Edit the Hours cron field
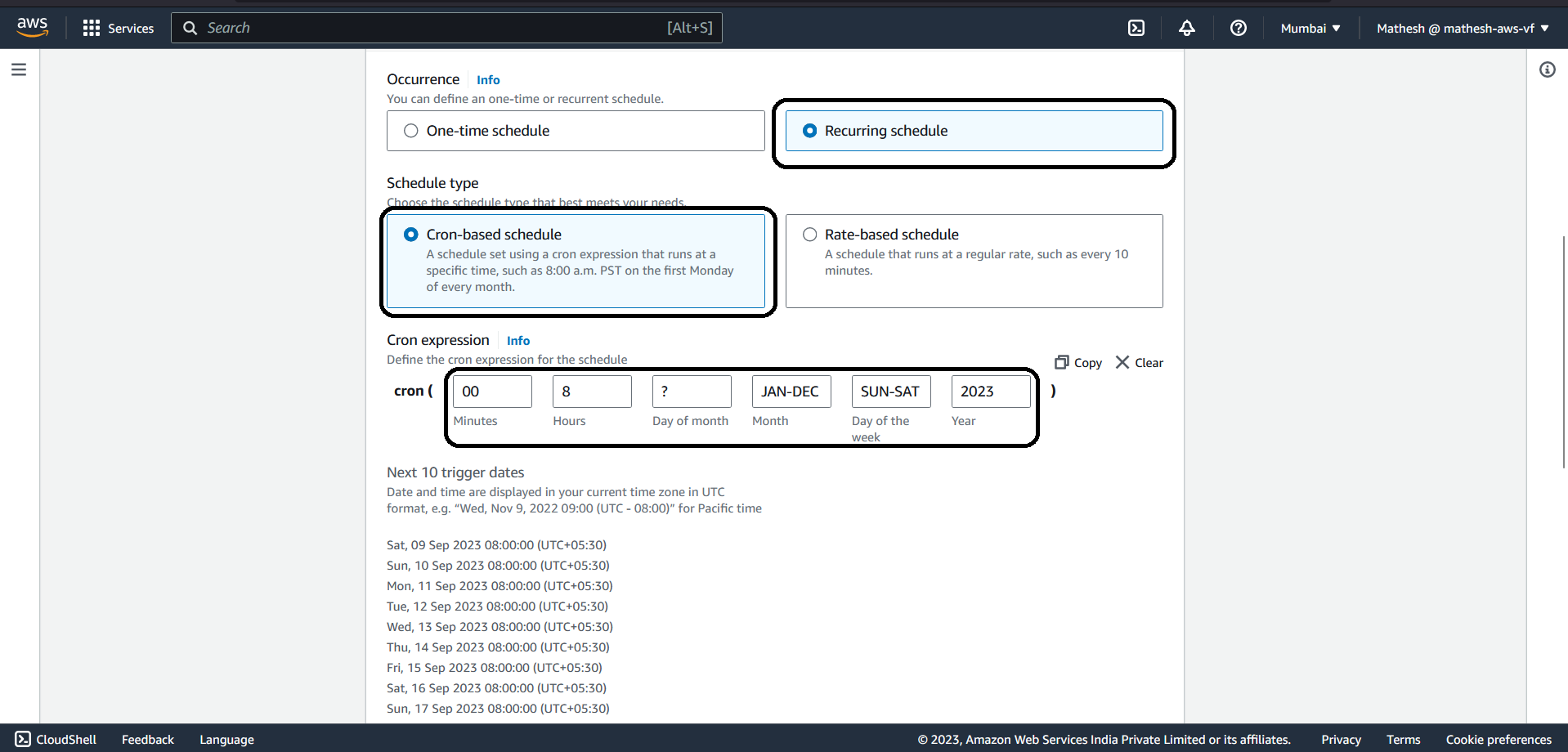This screenshot has height=752, width=1568. click(592, 392)
